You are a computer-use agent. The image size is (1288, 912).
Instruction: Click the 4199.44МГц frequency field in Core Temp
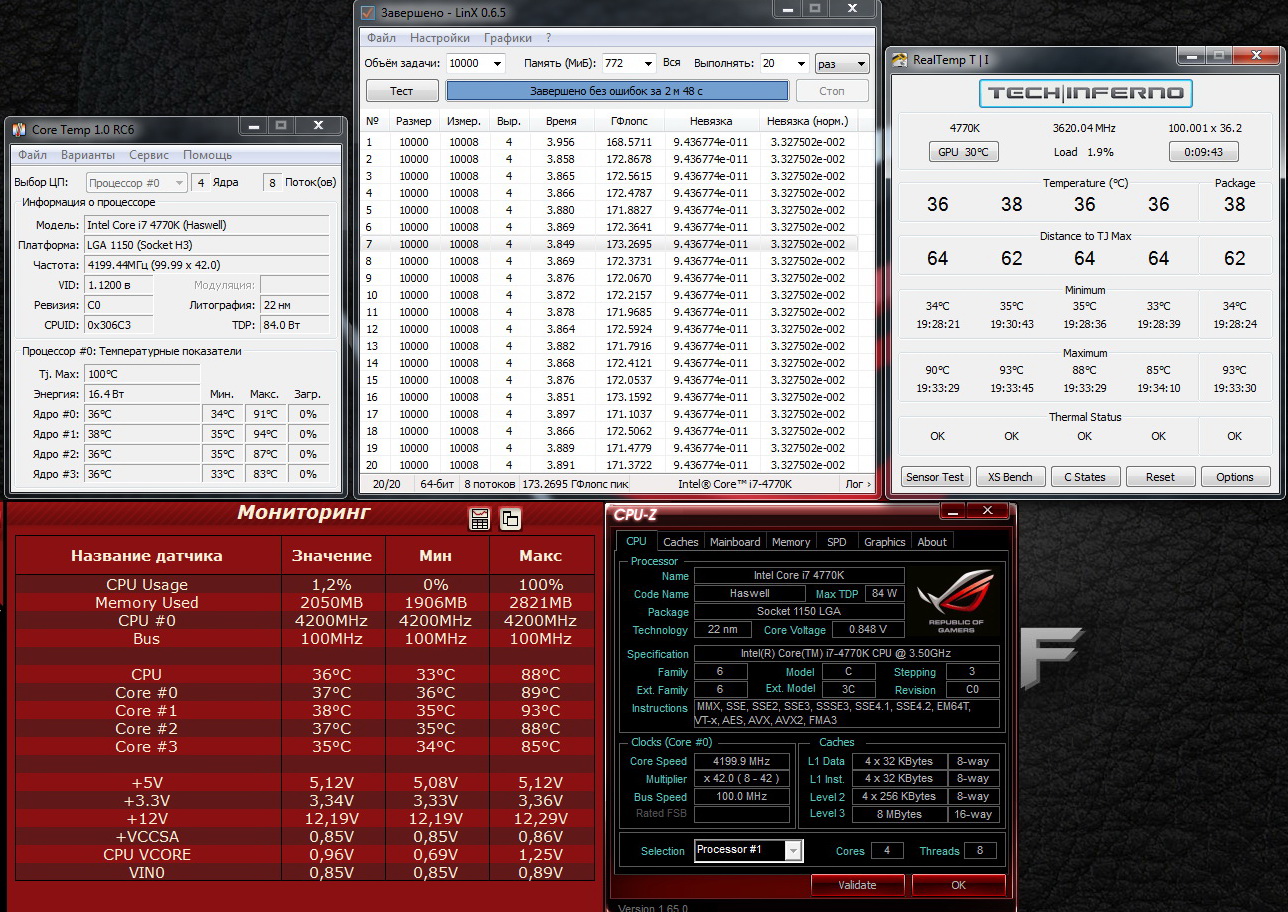[x=206, y=265]
